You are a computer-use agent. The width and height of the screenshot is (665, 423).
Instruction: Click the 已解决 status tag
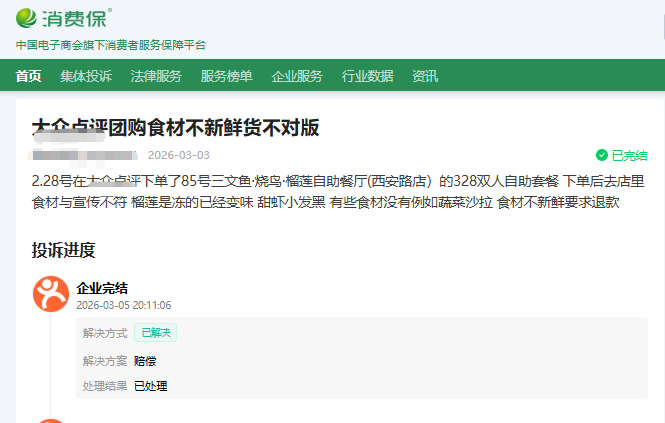point(155,333)
